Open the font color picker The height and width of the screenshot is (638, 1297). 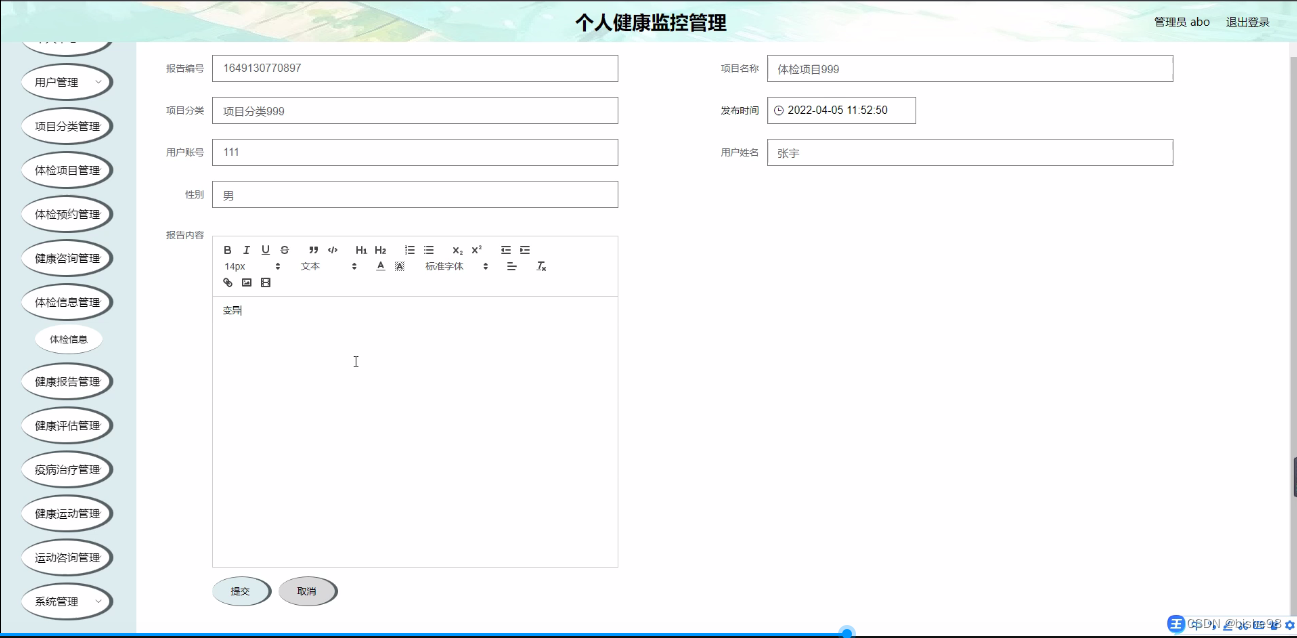click(x=380, y=266)
